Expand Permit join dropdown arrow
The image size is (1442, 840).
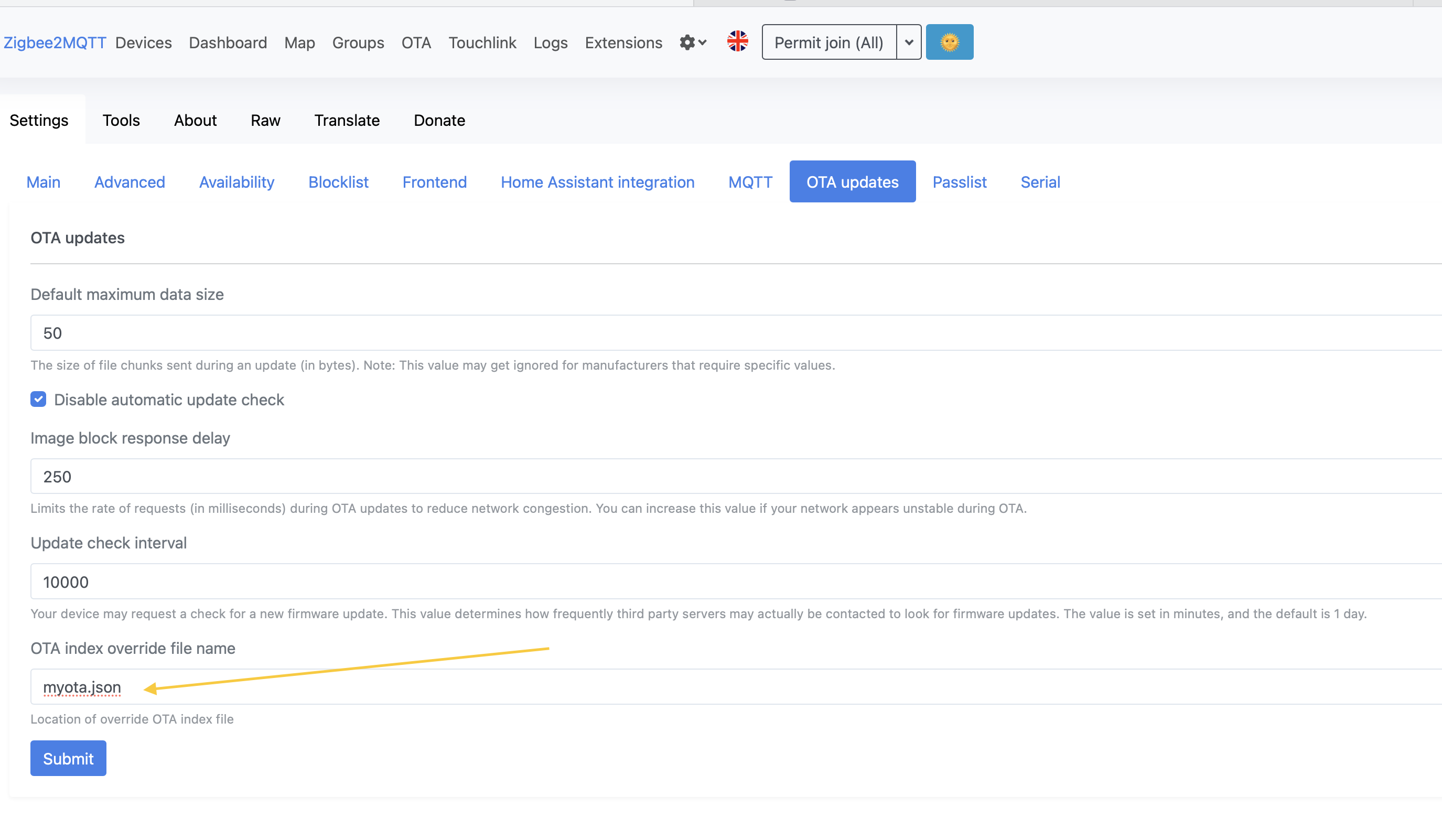[x=909, y=42]
